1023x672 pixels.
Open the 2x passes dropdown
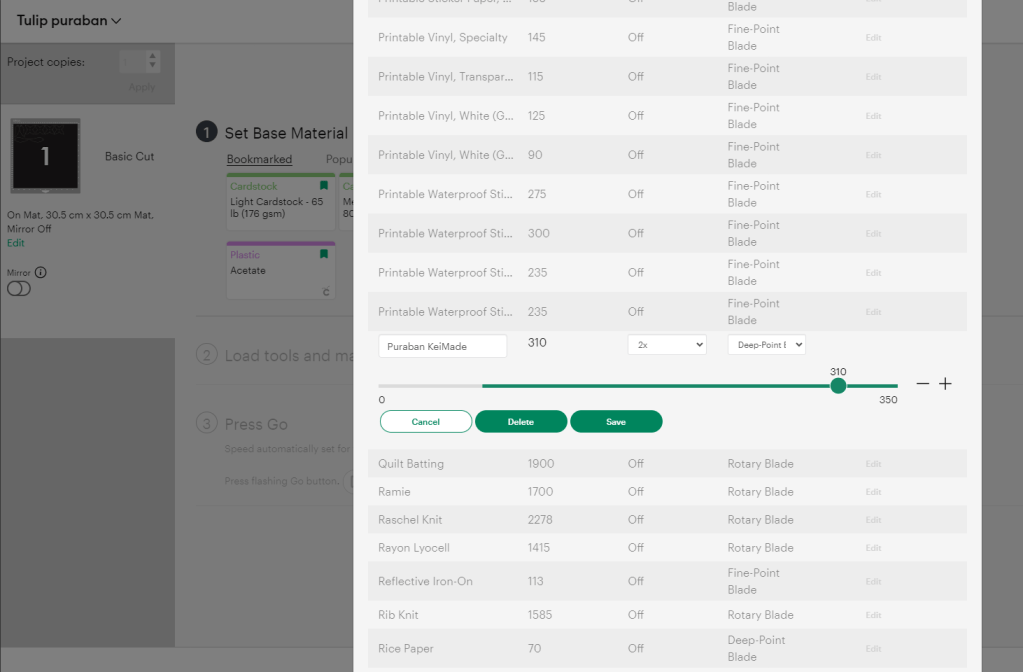(x=667, y=344)
